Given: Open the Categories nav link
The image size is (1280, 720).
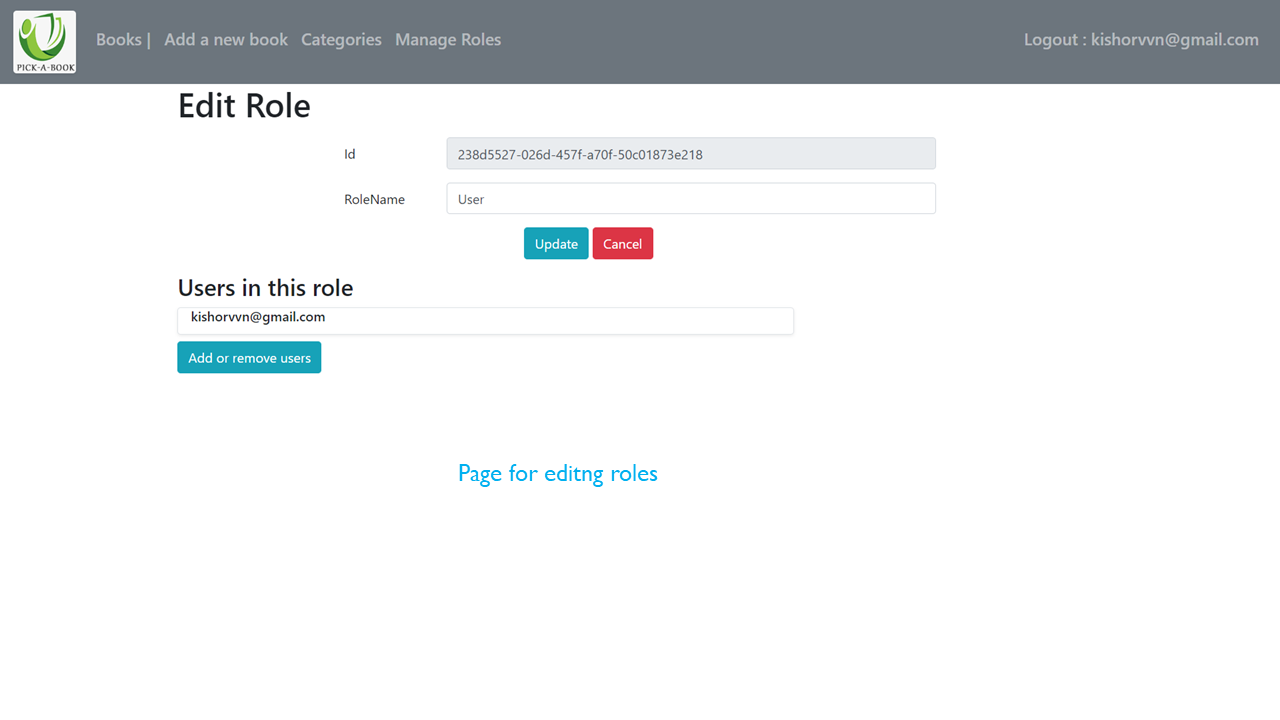Looking at the screenshot, I should coord(341,40).
